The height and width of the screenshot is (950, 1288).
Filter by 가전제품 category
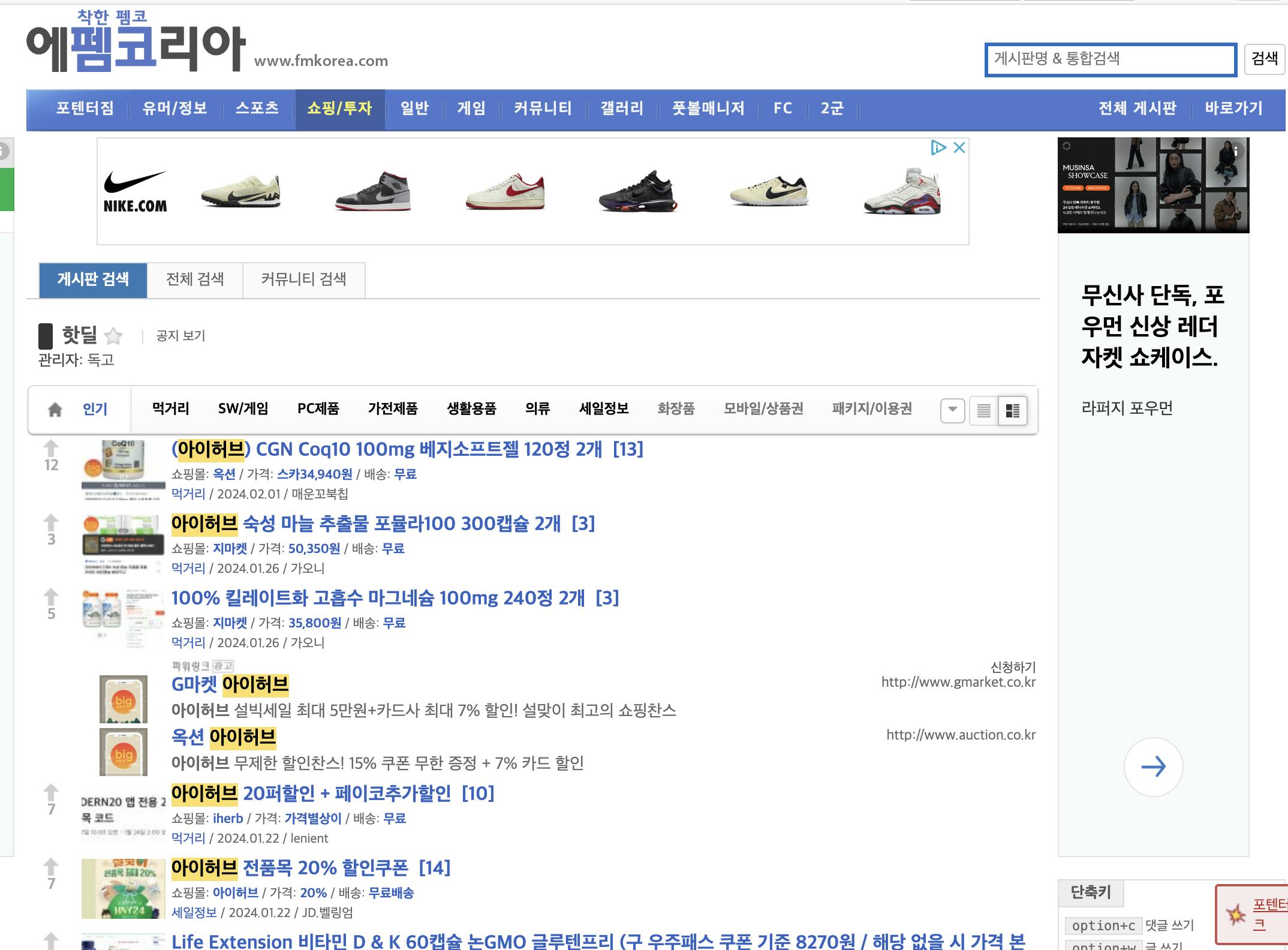point(393,409)
